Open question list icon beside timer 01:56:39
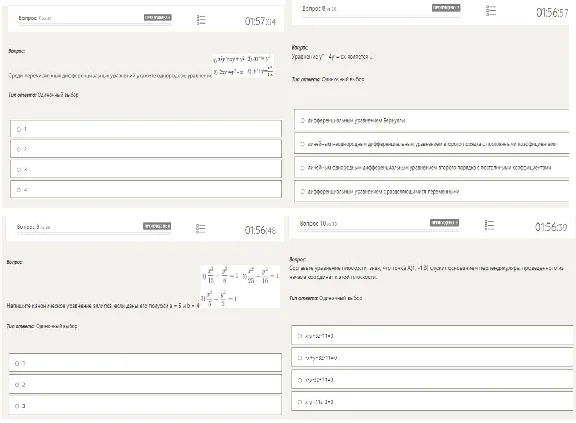The height and width of the screenshot is (423, 576). coord(489,225)
